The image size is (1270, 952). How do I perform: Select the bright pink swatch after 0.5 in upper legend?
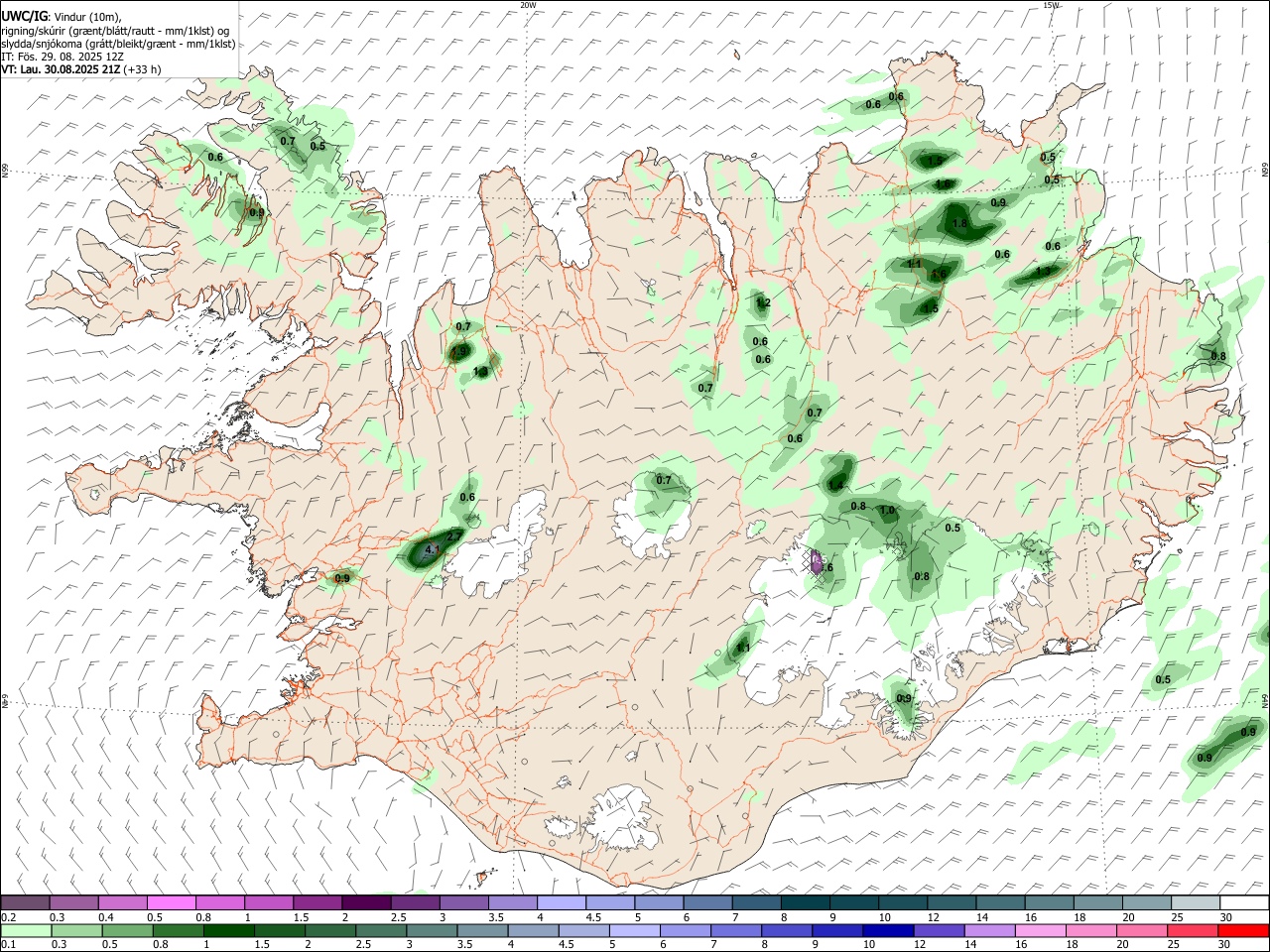tap(172, 903)
